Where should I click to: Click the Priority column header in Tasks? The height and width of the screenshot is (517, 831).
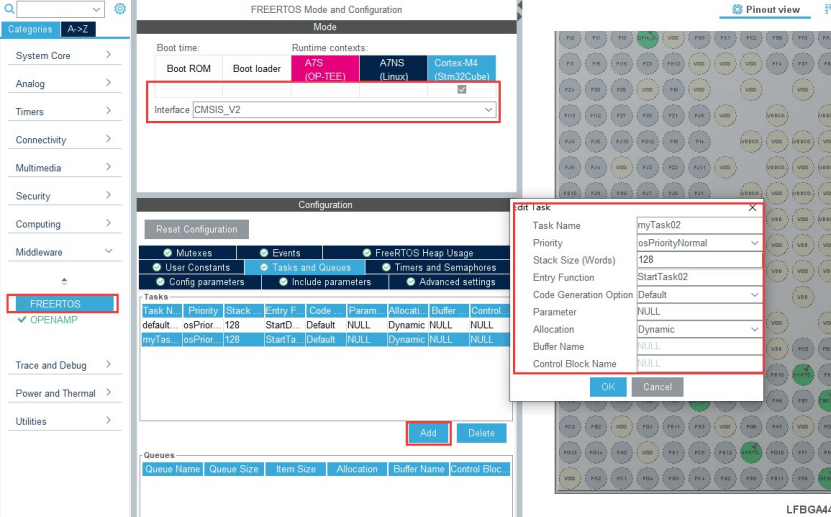coord(203,310)
